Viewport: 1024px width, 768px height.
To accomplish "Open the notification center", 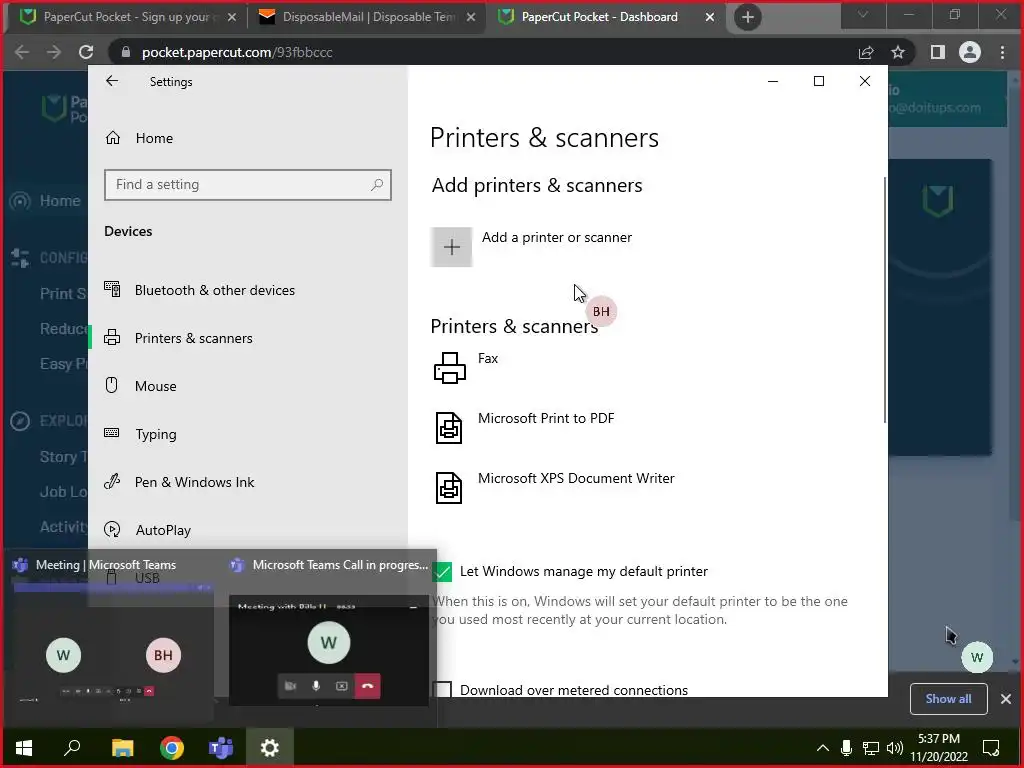I will click(991, 748).
